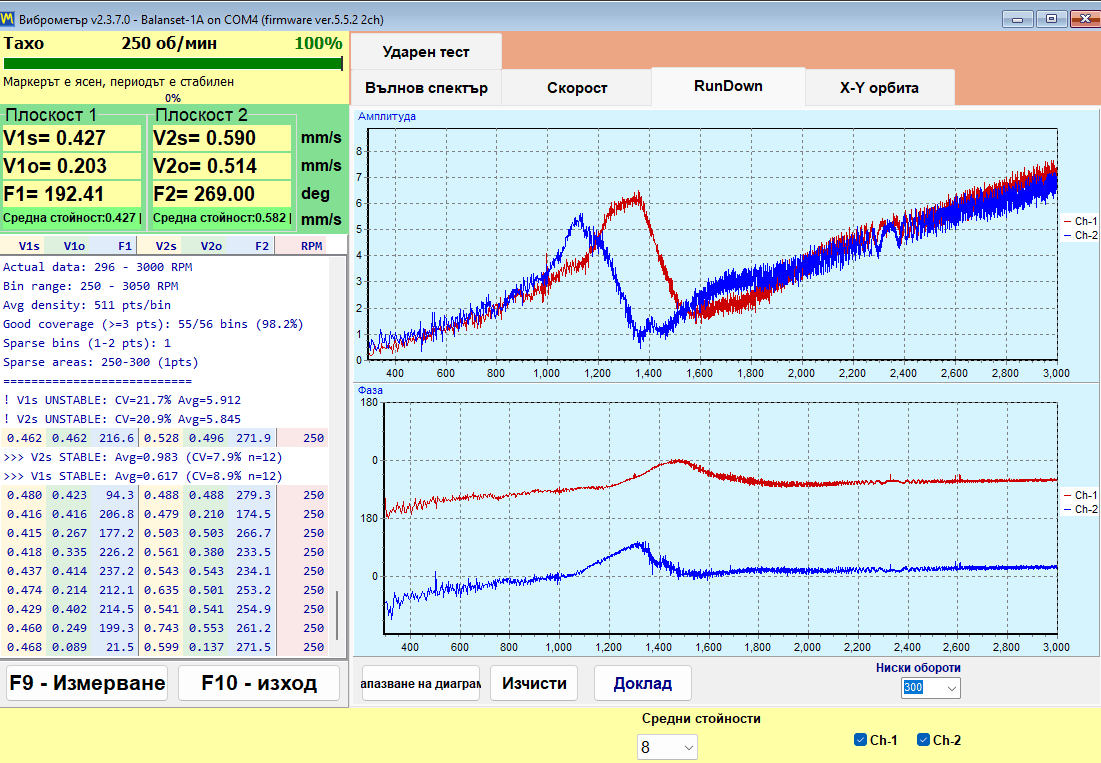Click the data row starting 0.468 0.089
1101x763 pixels.
click(x=166, y=647)
